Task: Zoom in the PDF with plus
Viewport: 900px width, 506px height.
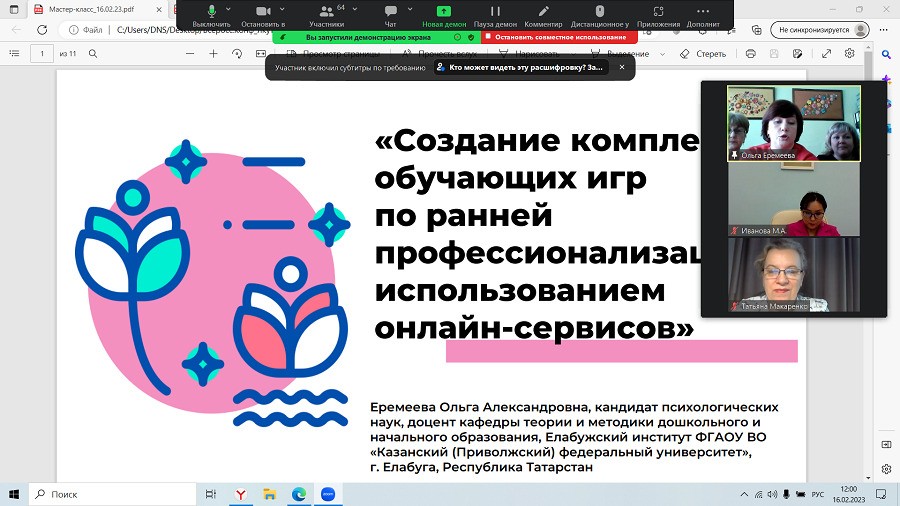Action: click(x=214, y=53)
